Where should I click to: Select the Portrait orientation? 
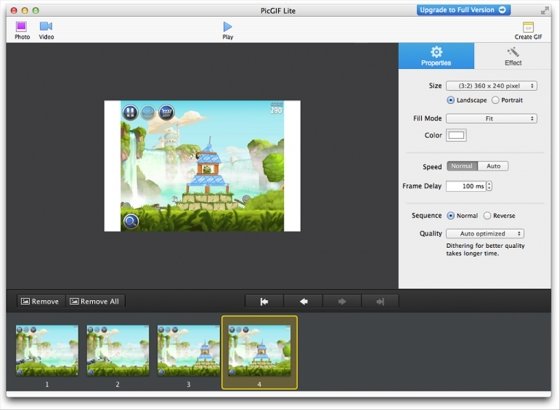click(495, 100)
